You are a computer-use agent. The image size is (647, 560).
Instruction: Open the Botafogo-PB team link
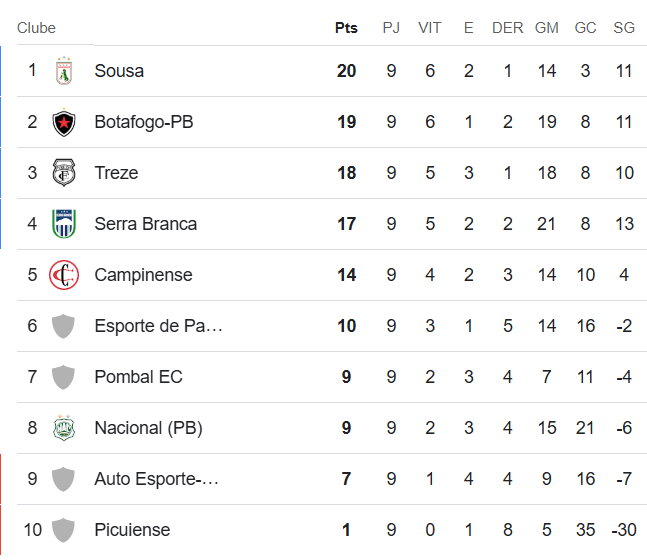coord(144,122)
